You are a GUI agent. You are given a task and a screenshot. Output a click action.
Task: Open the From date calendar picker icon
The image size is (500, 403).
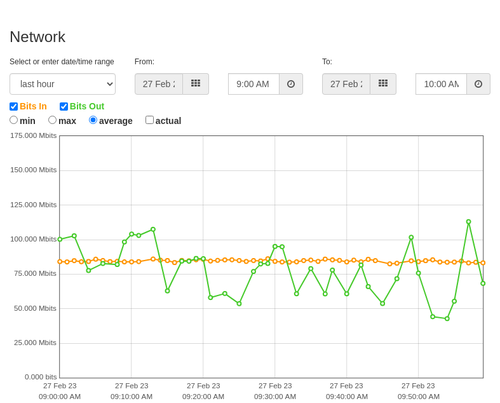196,84
